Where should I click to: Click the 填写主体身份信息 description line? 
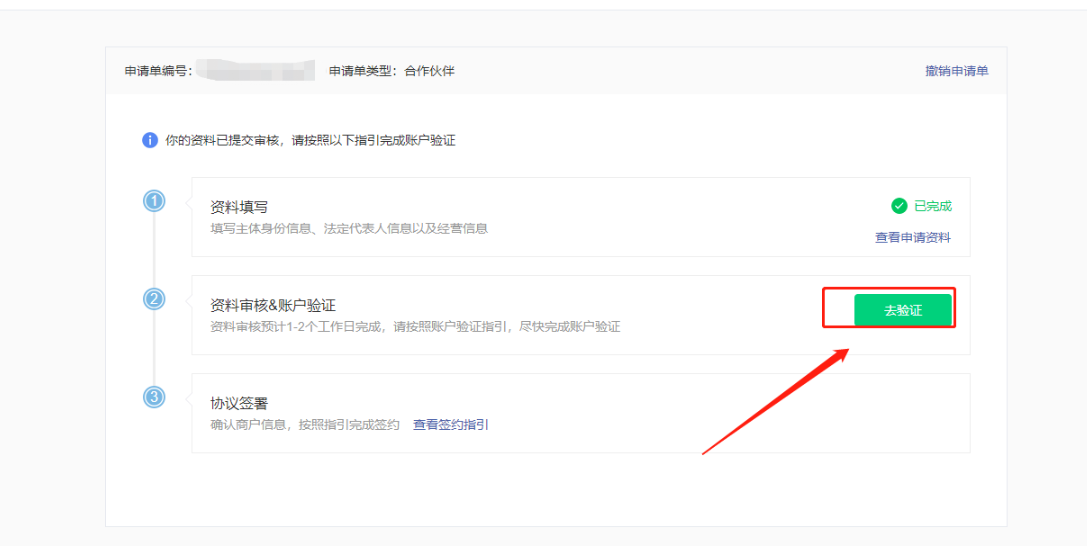[x=349, y=228]
